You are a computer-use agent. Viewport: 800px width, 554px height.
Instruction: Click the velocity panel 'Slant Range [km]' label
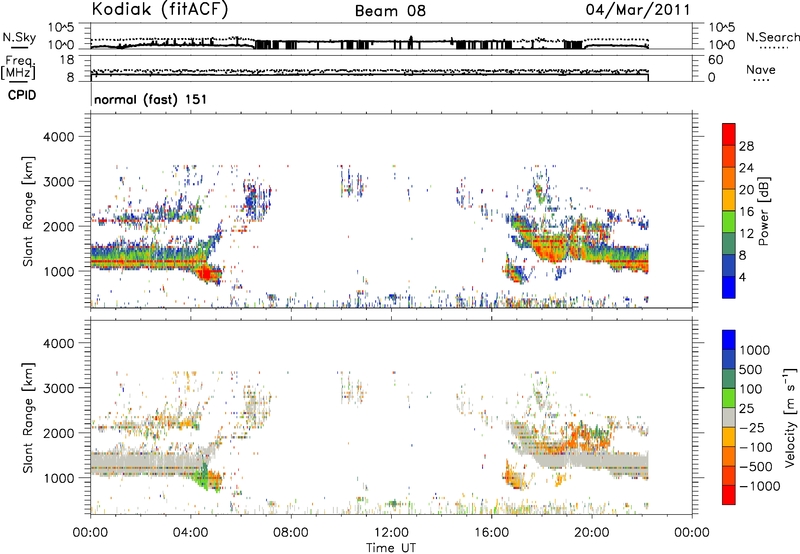click(x=28, y=417)
